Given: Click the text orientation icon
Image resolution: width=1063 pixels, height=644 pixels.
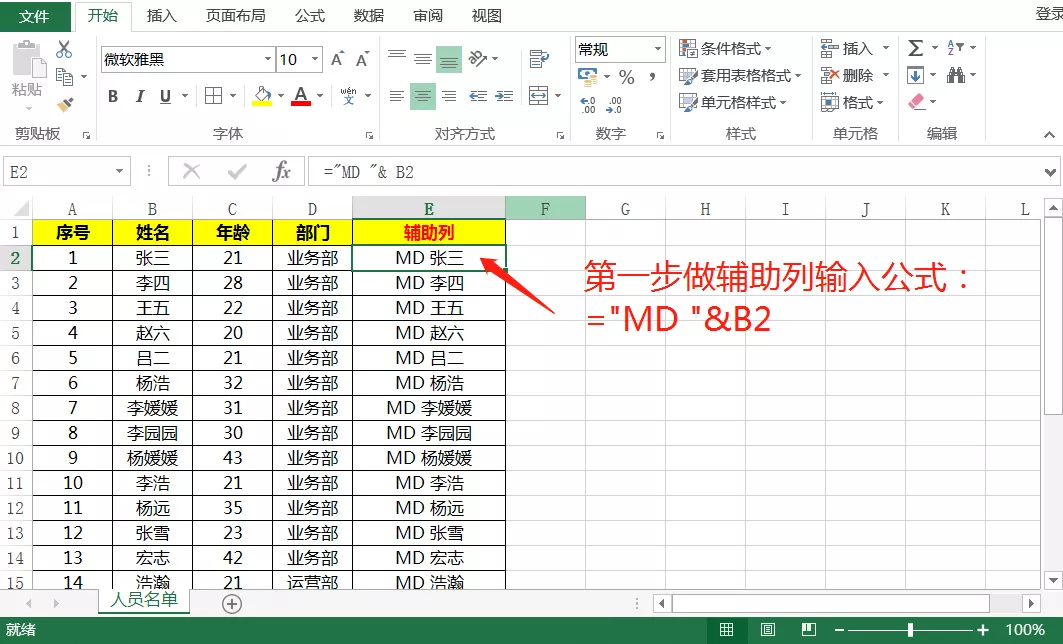Looking at the screenshot, I should [x=479, y=59].
